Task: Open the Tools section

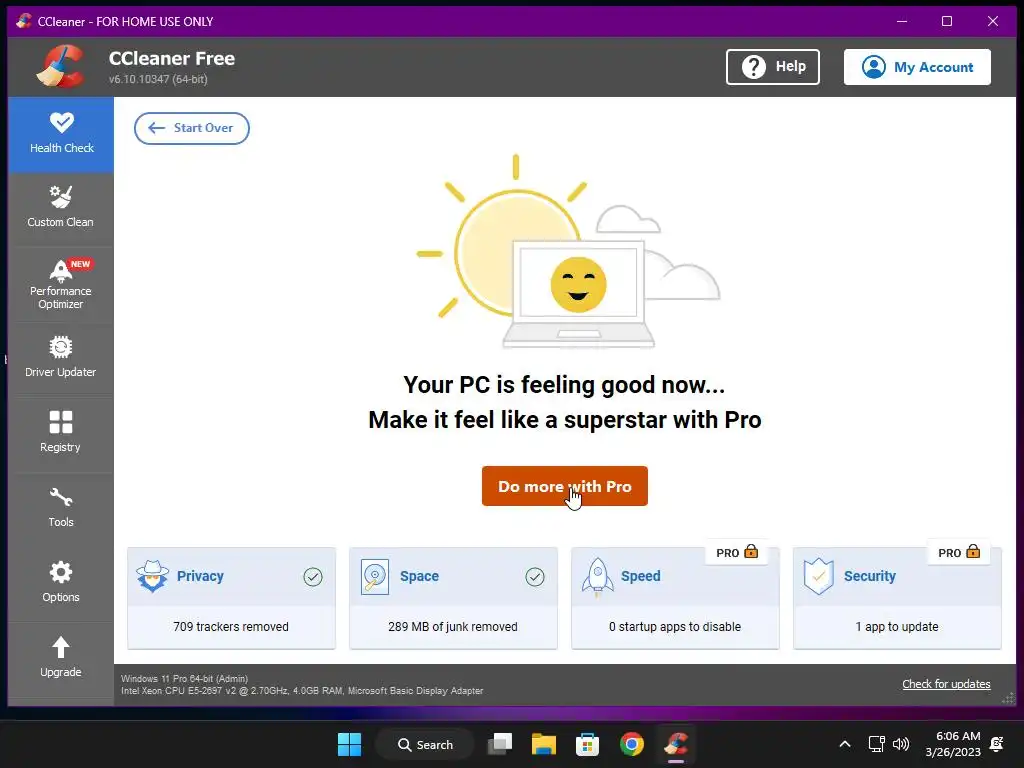Action: coord(61,509)
